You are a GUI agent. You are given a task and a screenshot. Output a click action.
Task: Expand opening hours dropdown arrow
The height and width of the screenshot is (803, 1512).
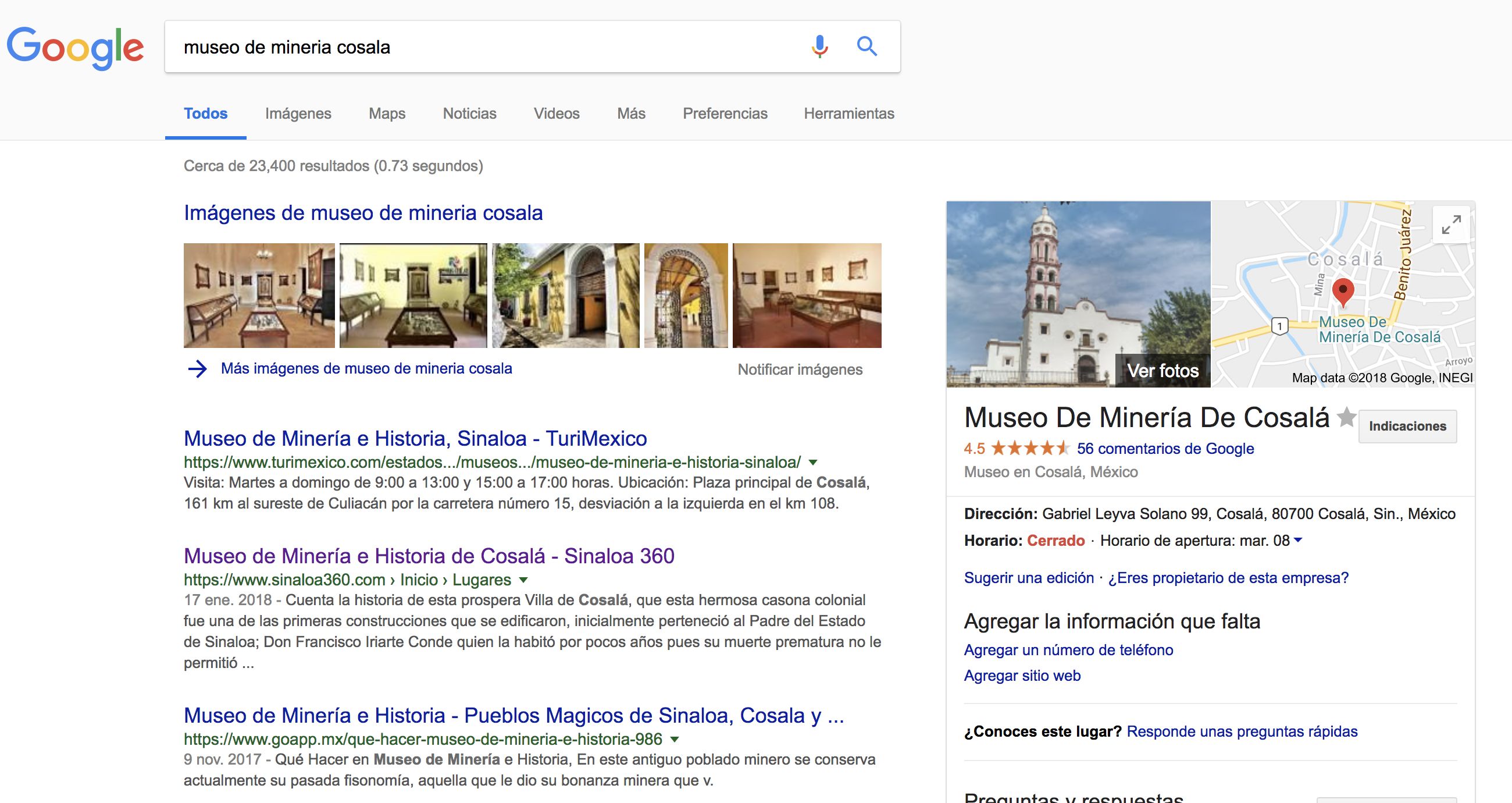[1299, 540]
